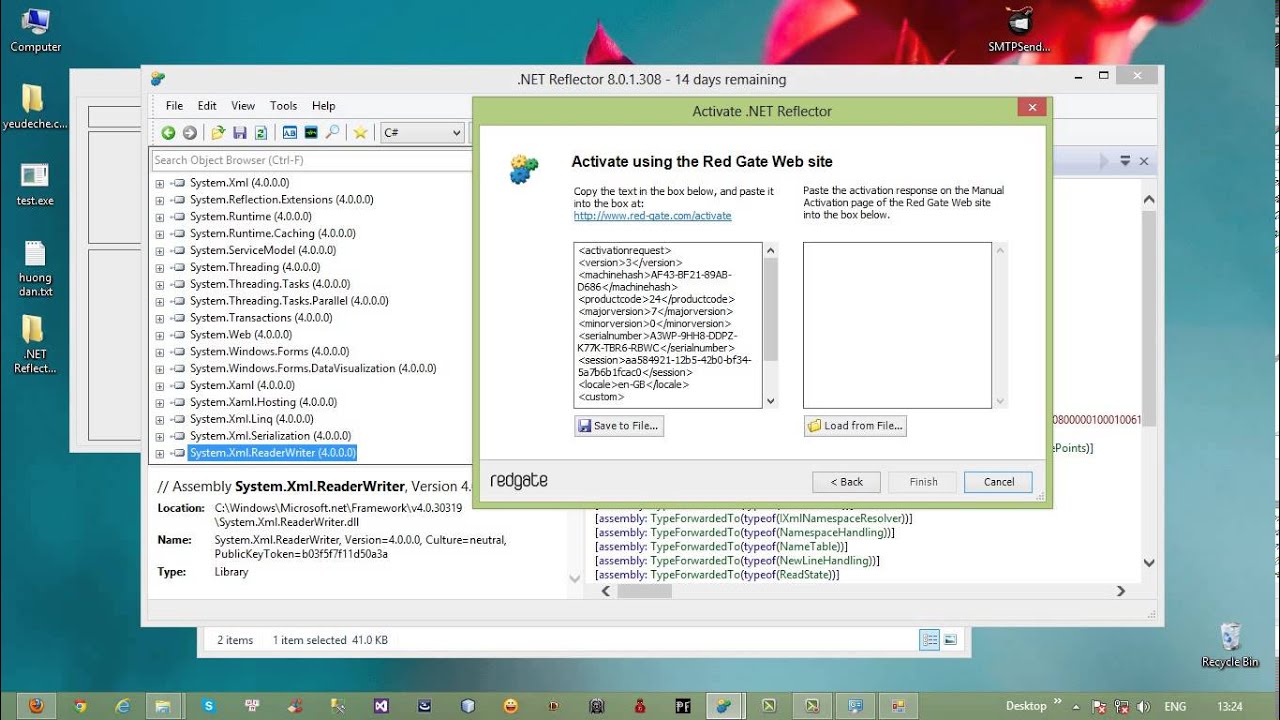This screenshot has height=720, width=1280.
Task: Click the code pane vertical scroll down arrow
Action: pos(1149,564)
